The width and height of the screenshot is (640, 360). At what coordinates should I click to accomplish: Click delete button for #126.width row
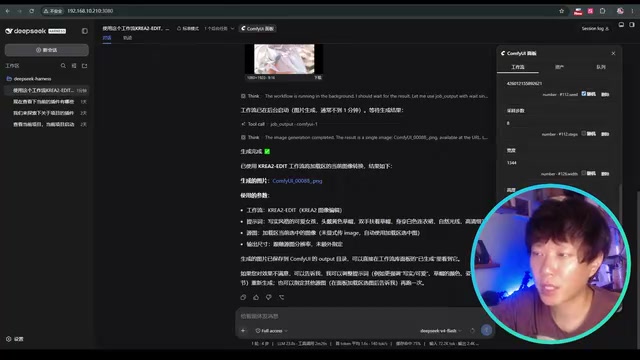(x=605, y=173)
